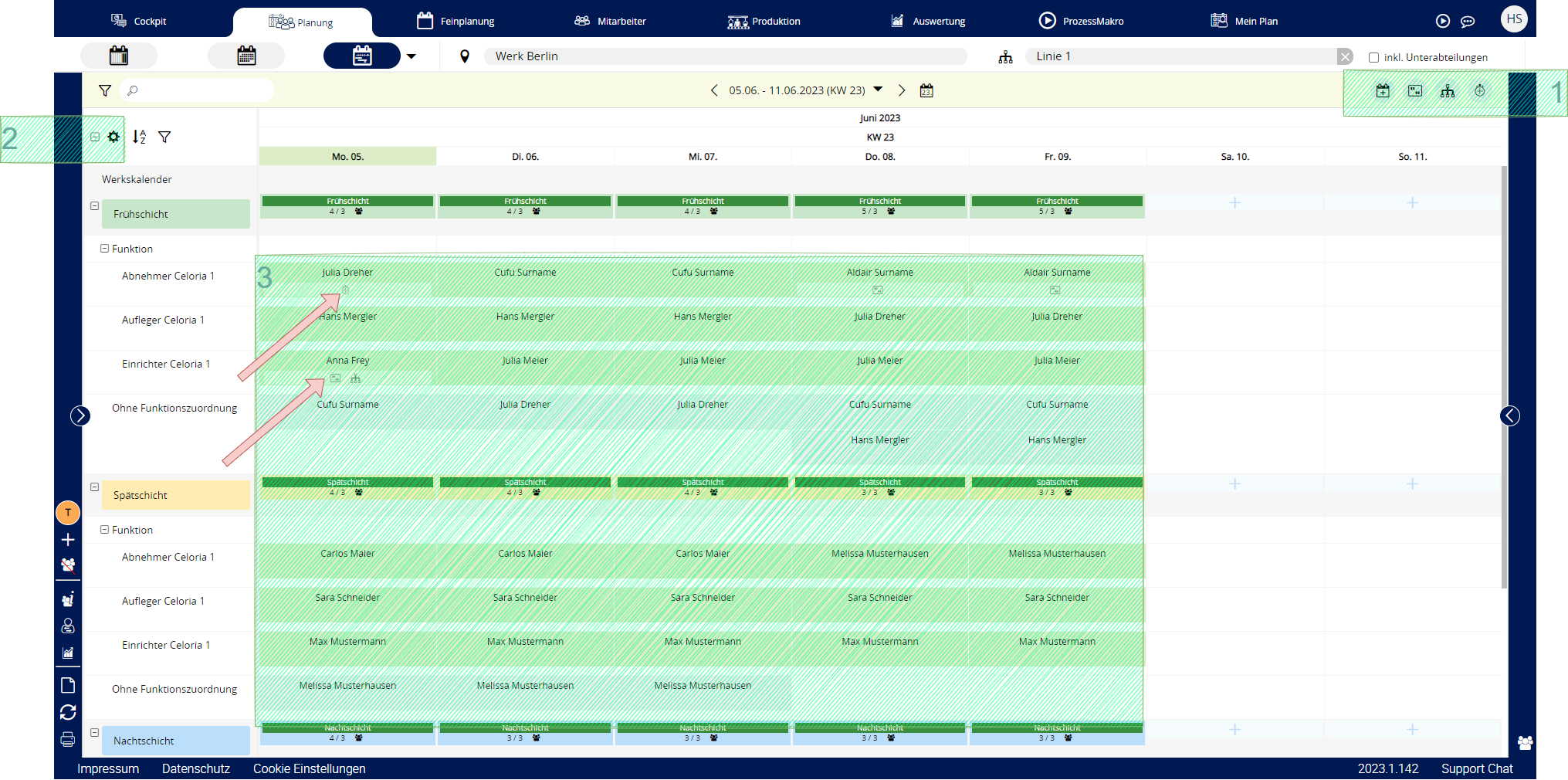This screenshot has height=780, width=1568.
Task: Open the Datenschutz link
Action: [x=196, y=768]
